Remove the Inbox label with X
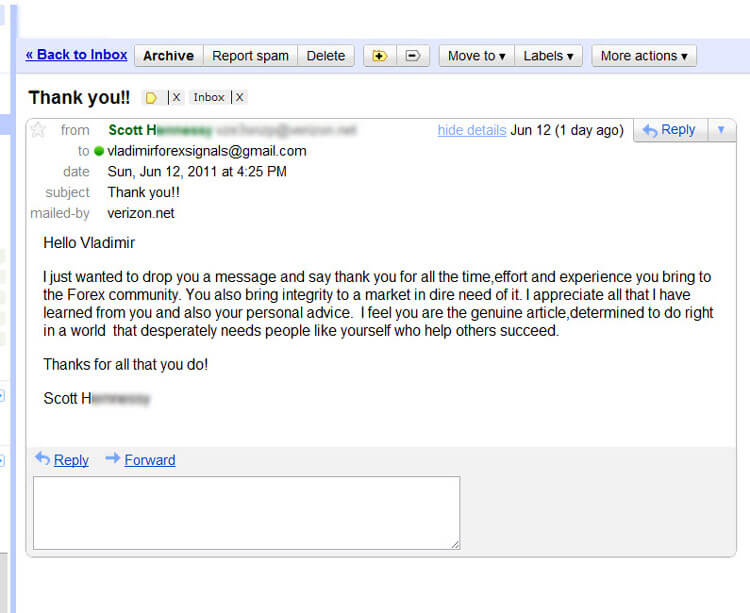Viewport: 750px width, 613px height. pos(239,98)
